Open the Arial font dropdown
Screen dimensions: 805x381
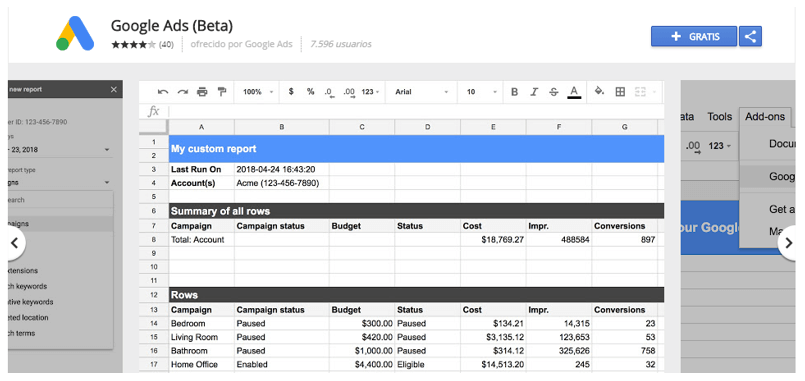tap(422, 92)
